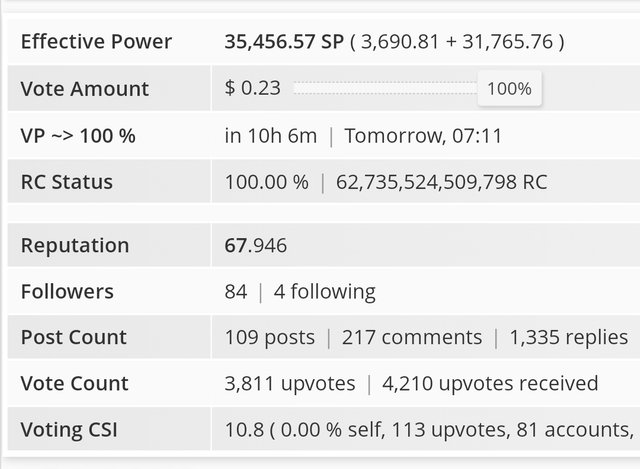Click the Reputation score 67.946
The width and height of the screenshot is (640, 469).
click(257, 245)
